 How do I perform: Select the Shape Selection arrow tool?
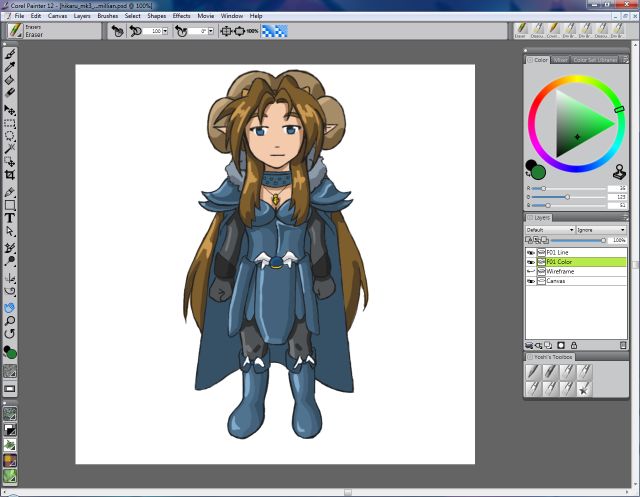point(10,231)
